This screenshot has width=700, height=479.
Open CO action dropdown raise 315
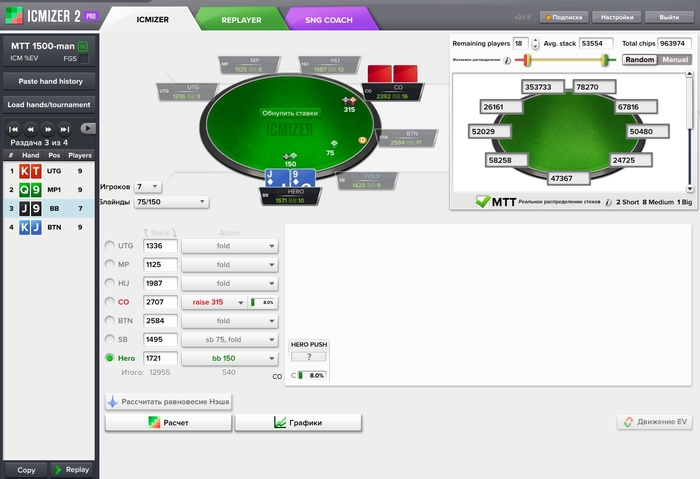click(x=214, y=302)
